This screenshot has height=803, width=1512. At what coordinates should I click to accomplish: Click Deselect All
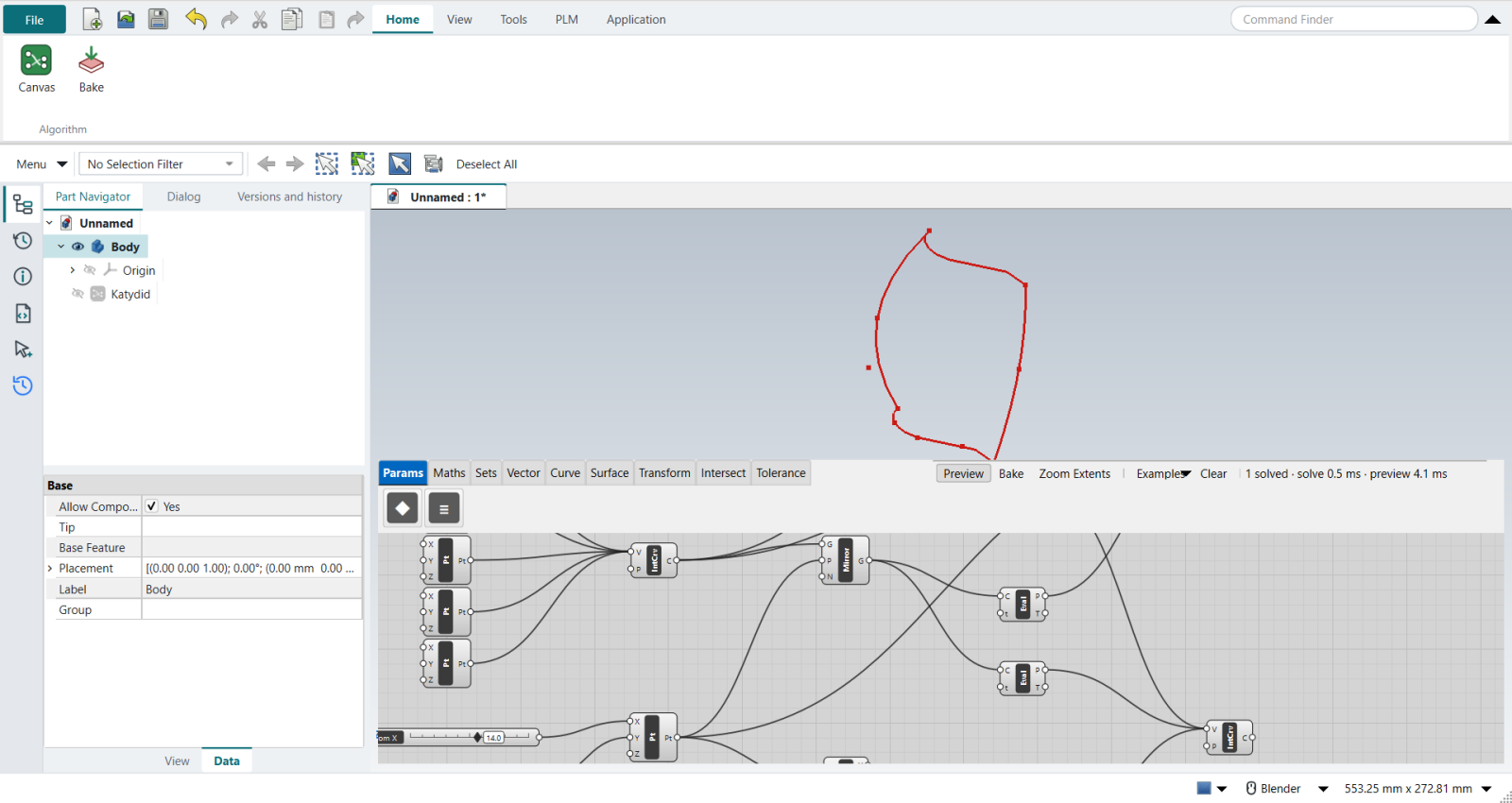point(487,164)
